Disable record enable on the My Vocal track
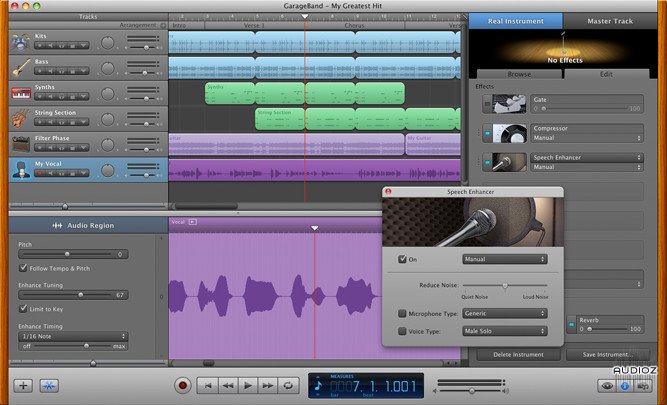Image resolution: width=667 pixels, height=405 pixels. point(40,173)
